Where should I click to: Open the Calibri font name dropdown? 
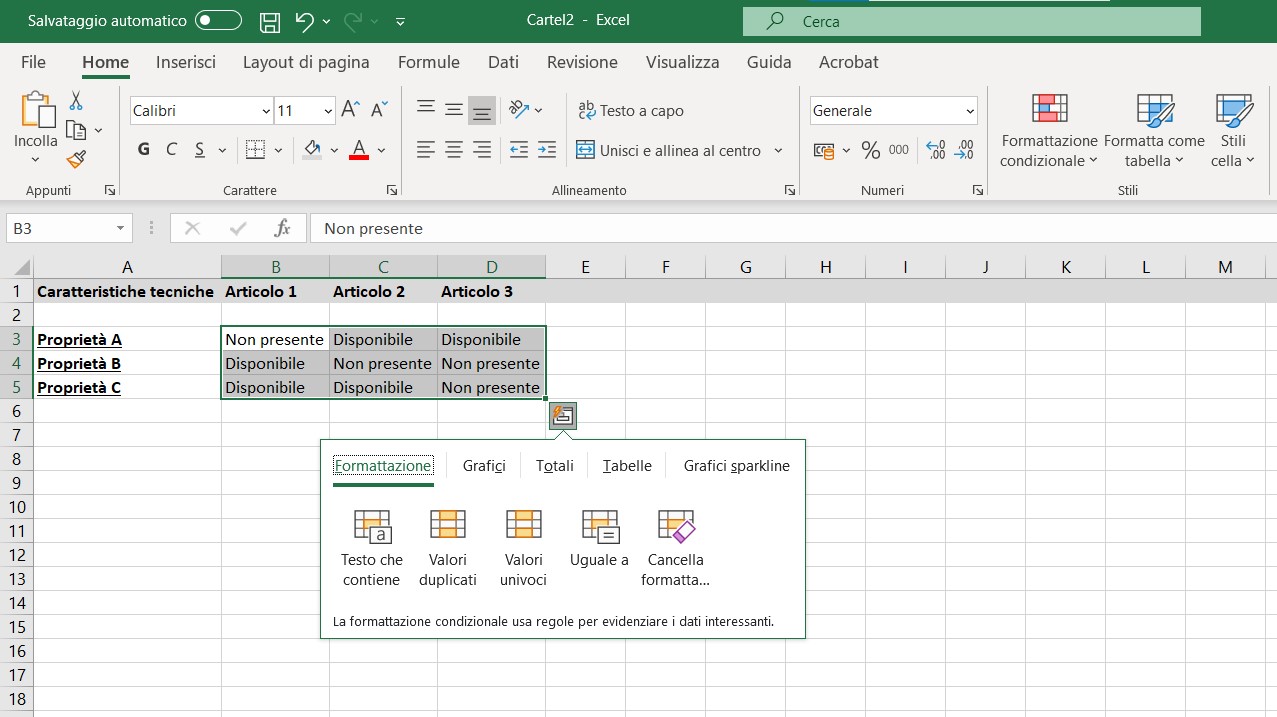coord(266,111)
